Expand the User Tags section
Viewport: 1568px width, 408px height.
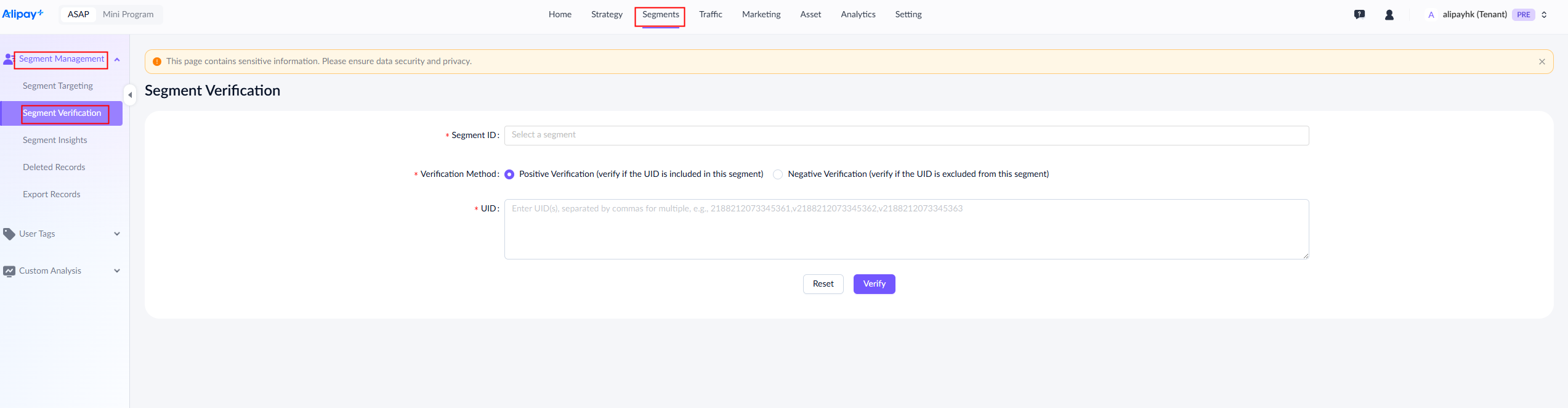pyautogui.click(x=117, y=234)
